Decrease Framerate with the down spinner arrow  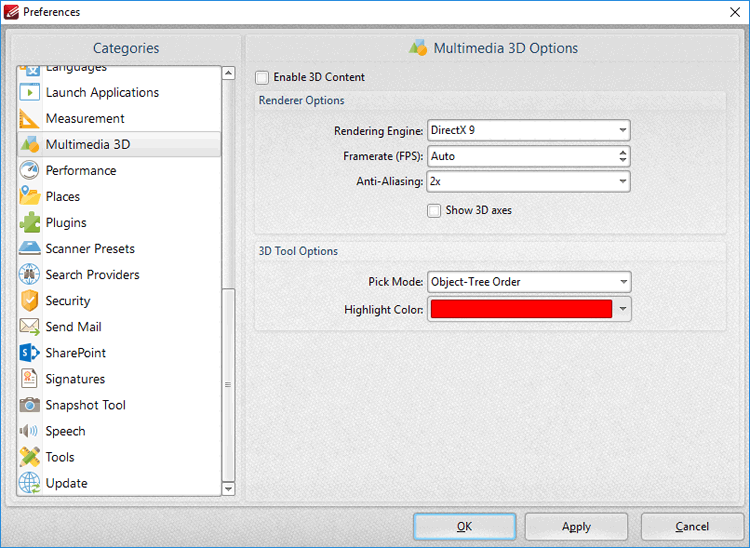pyautogui.click(x=623, y=160)
